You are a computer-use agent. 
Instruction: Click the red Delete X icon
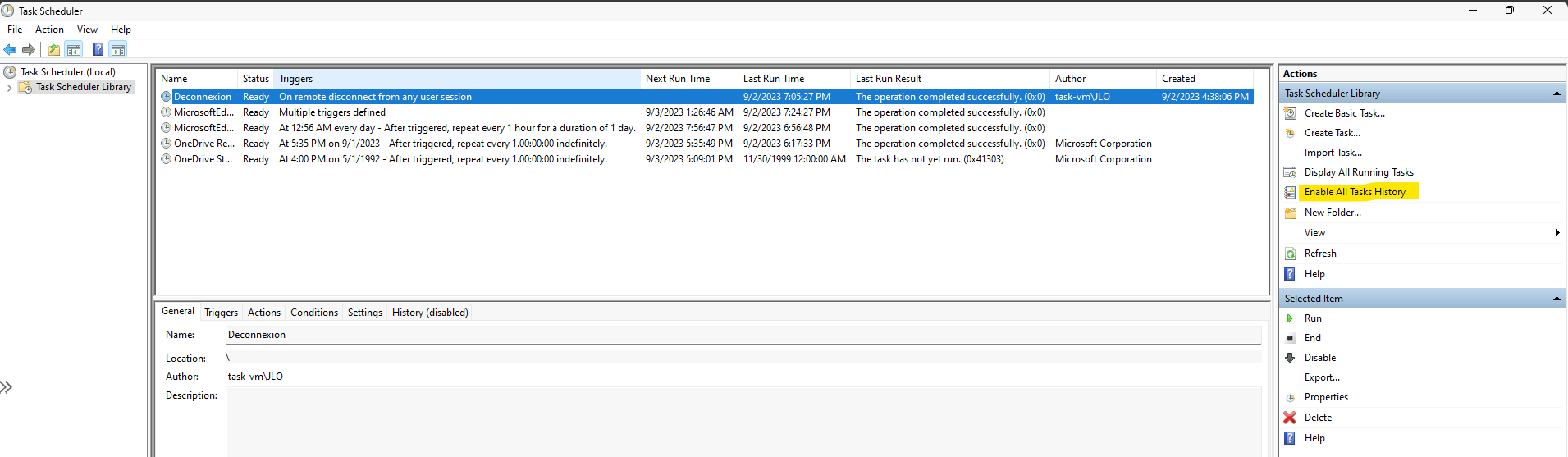pyautogui.click(x=1290, y=418)
